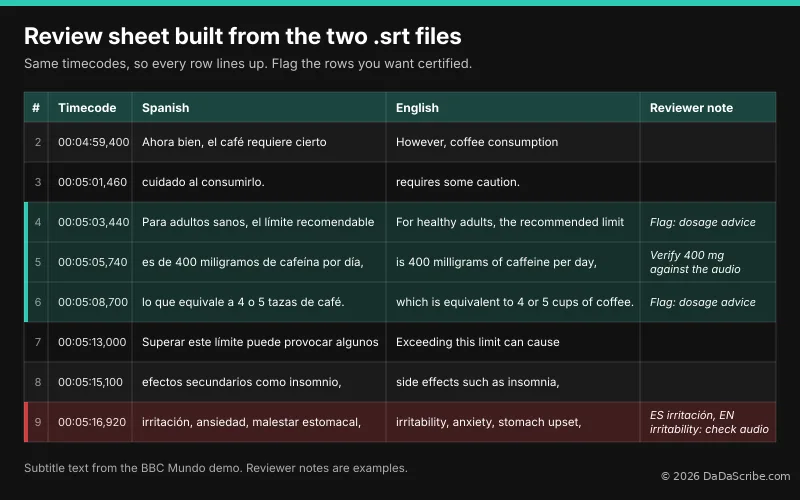
Task: Click subtitle 'Same timecodes, so every row lines up'
Action: pyautogui.click(x=145, y=64)
